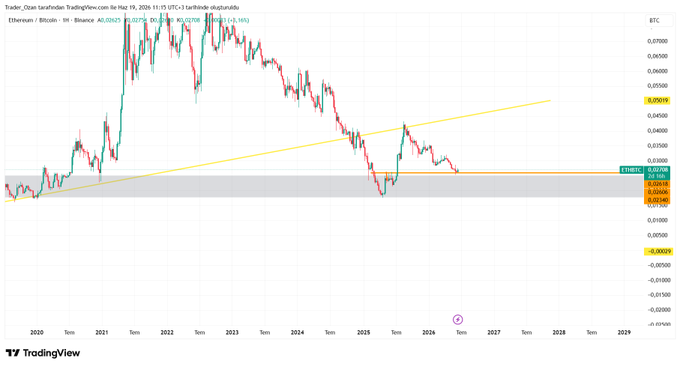Open the TradingView logo link
680x367 pixels.
(43, 353)
